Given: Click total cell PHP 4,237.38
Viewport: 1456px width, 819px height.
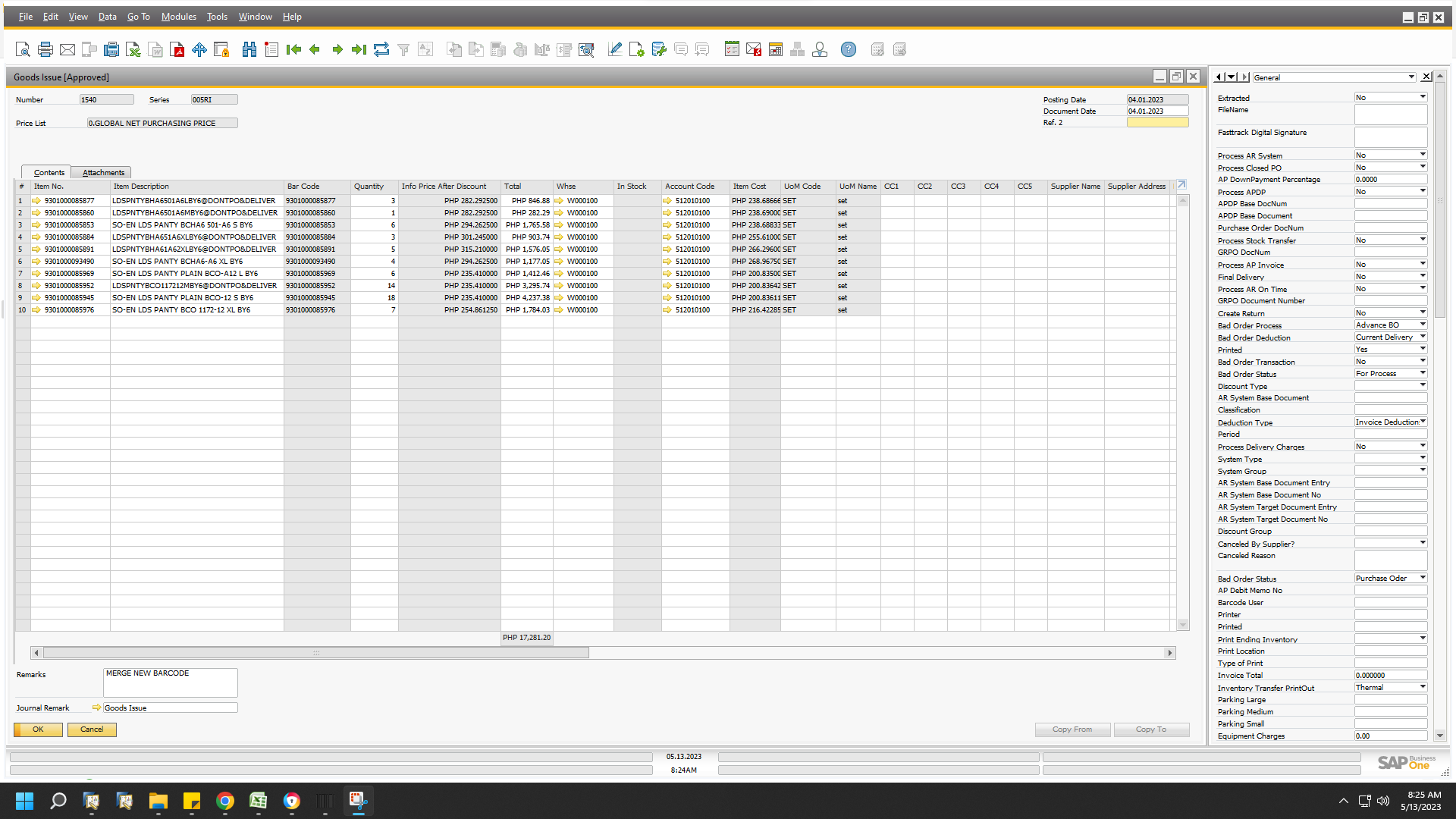Looking at the screenshot, I should click(527, 298).
